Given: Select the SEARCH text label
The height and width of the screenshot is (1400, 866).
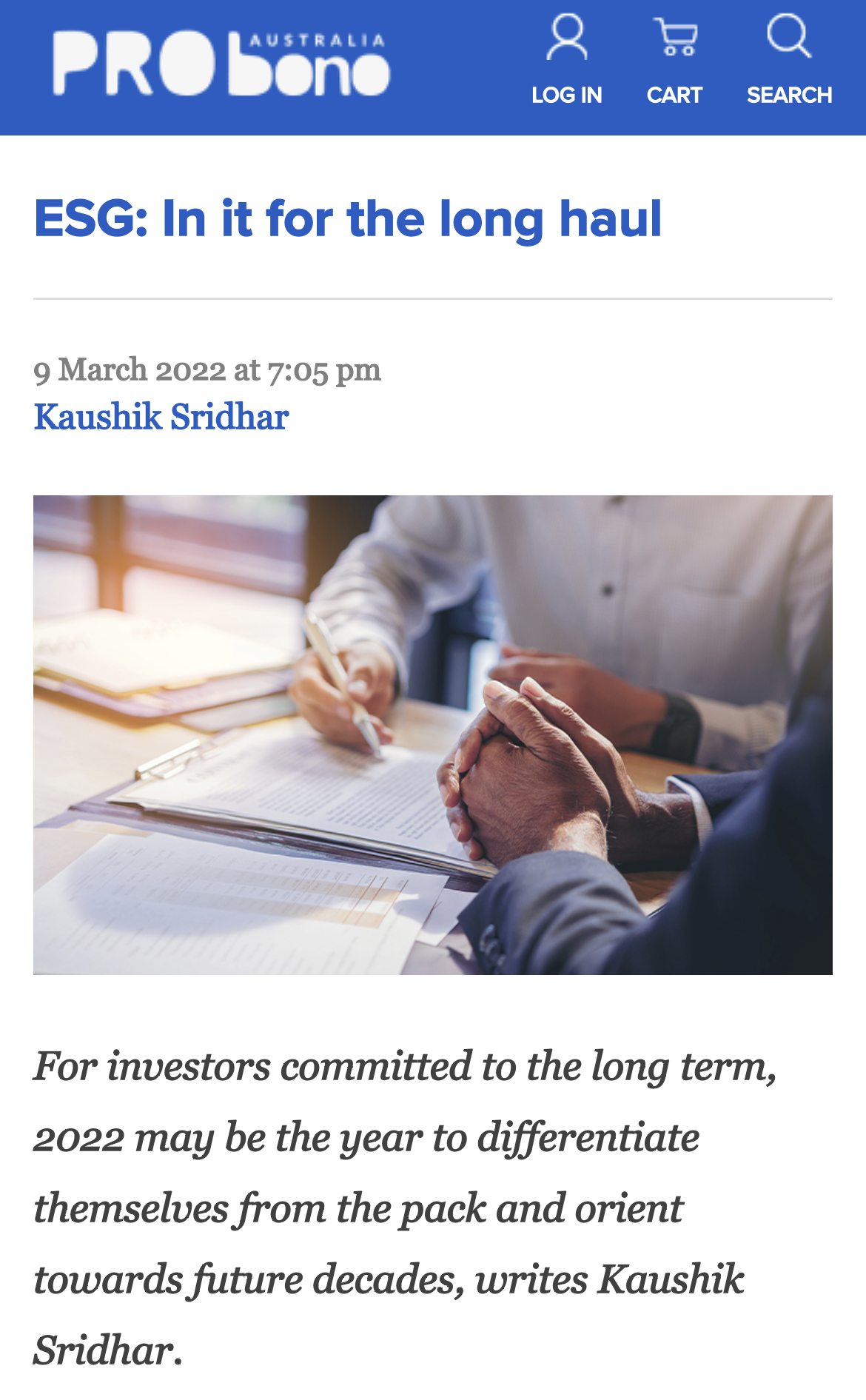Looking at the screenshot, I should click(789, 96).
